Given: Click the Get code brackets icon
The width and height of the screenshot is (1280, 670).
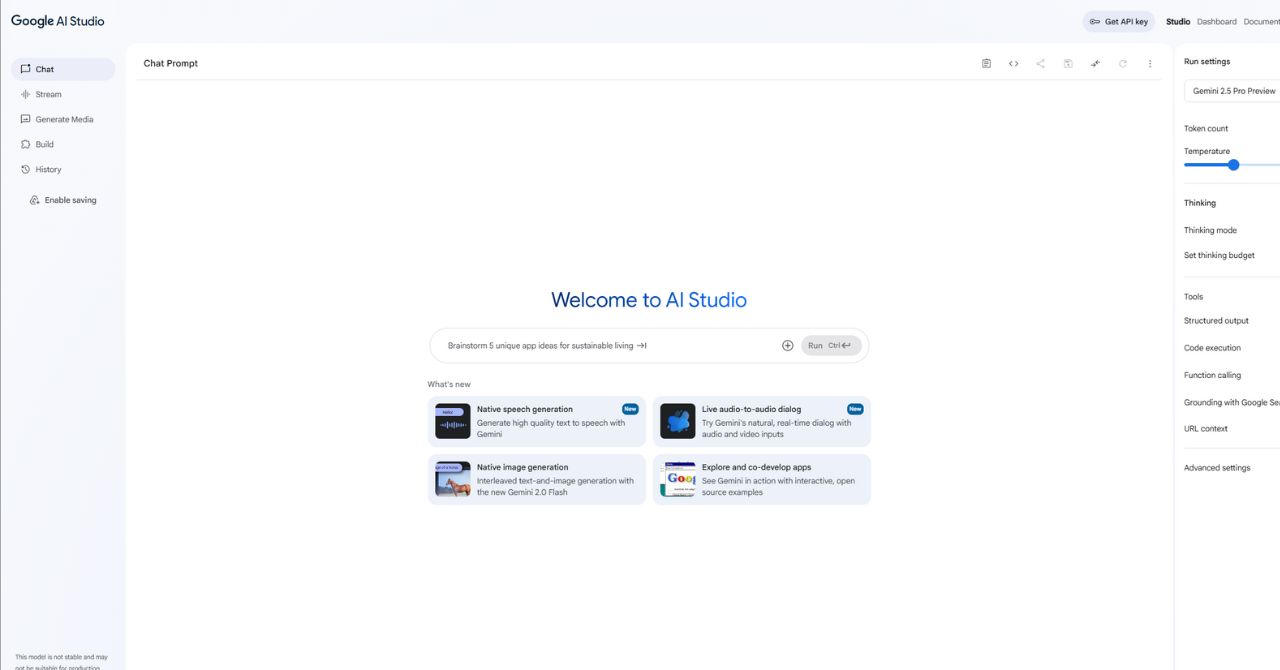Looking at the screenshot, I should pos(1013,64).
